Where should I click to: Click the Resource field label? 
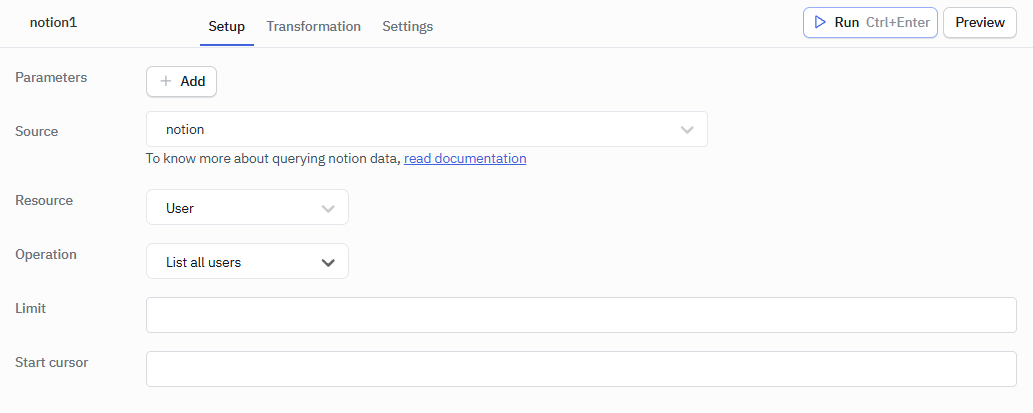click(x=44, y=200)
